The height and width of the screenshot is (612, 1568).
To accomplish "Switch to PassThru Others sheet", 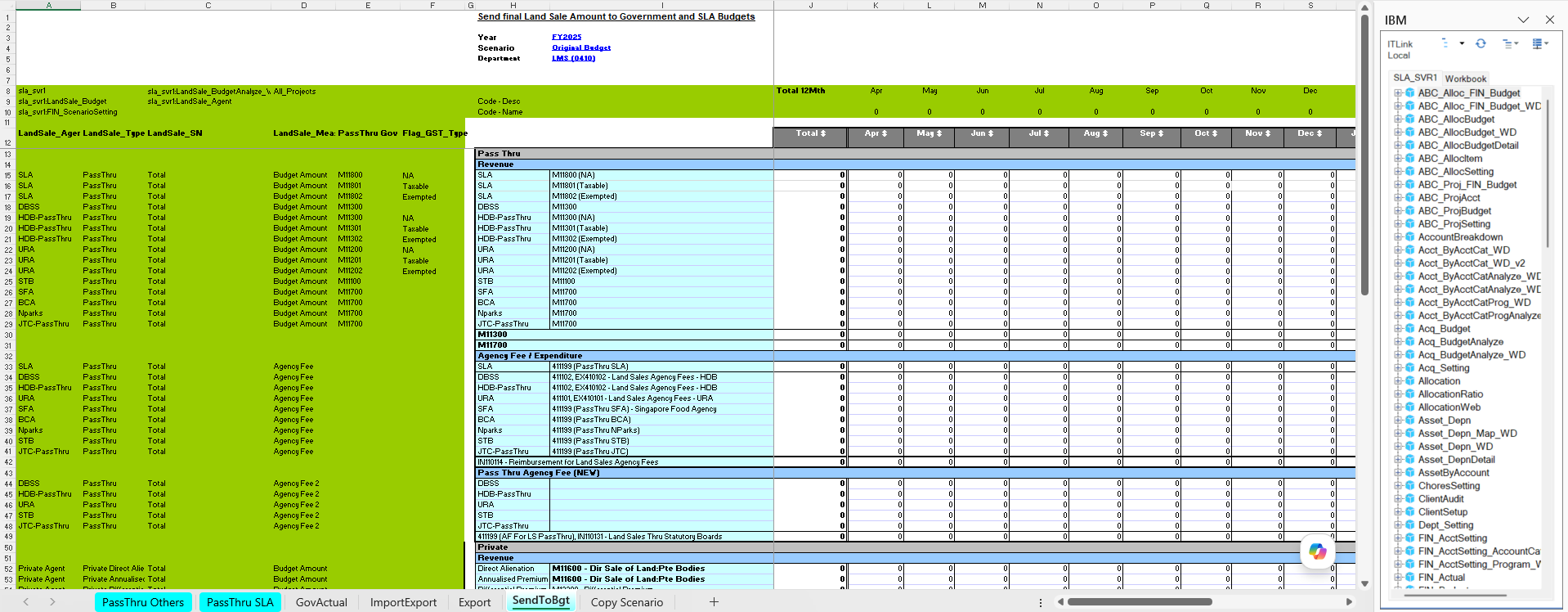I will coord(143,602).
